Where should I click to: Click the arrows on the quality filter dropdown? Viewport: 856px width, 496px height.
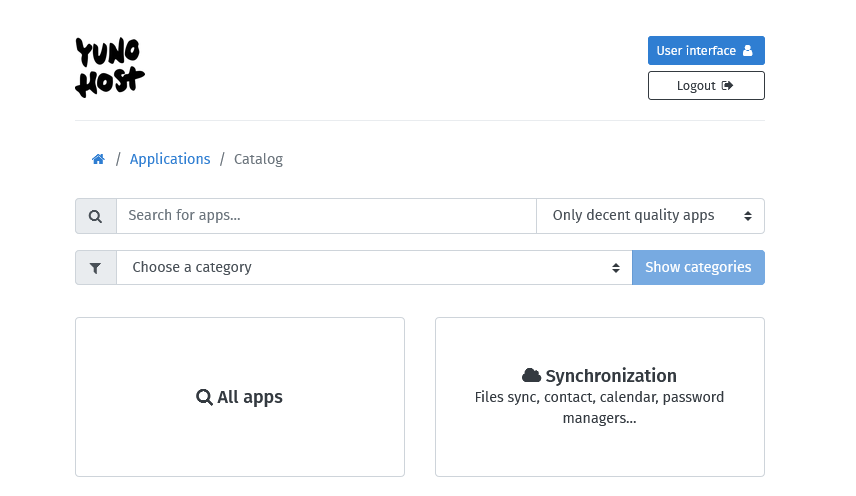(x=748, y=216)
